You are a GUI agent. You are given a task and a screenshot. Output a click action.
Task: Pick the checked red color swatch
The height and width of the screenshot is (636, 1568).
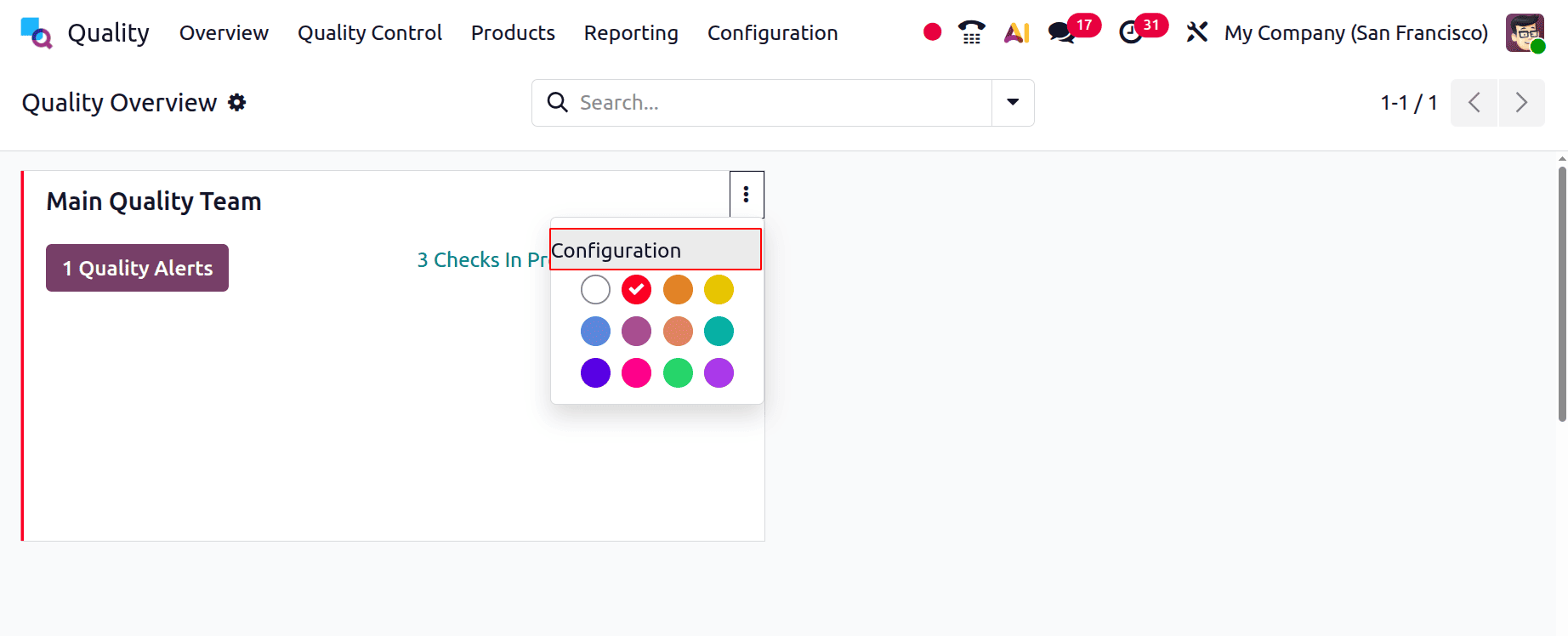tap(636, 290)
